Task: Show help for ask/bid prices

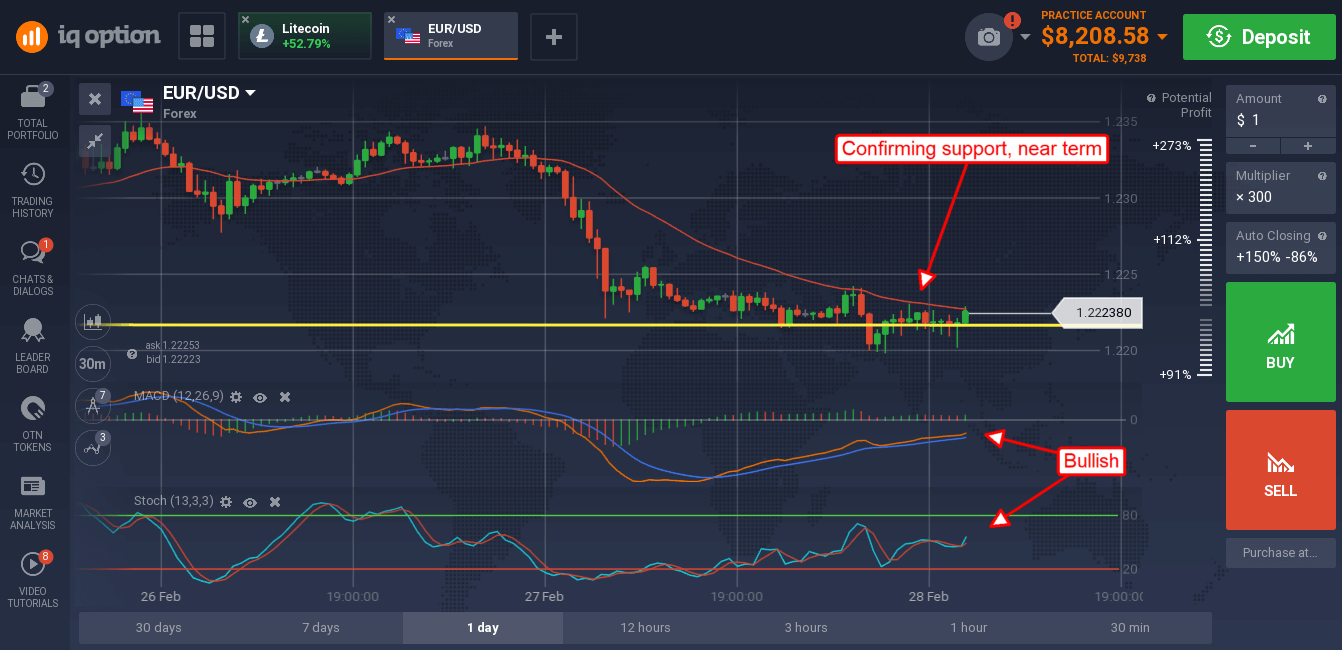Action: (132, 354)
